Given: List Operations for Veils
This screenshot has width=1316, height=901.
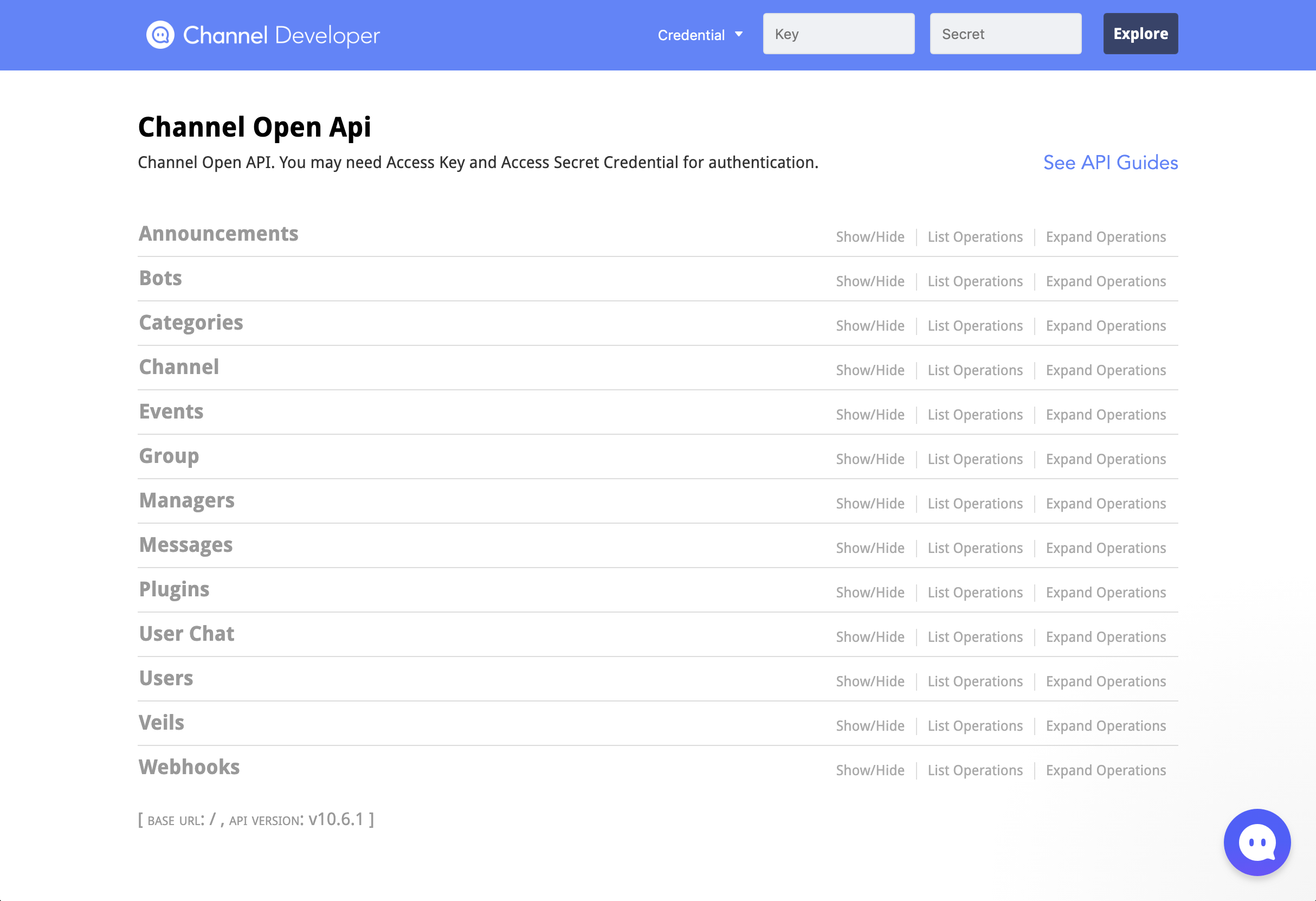Looking at the screenshot, I should coord(975,726).
